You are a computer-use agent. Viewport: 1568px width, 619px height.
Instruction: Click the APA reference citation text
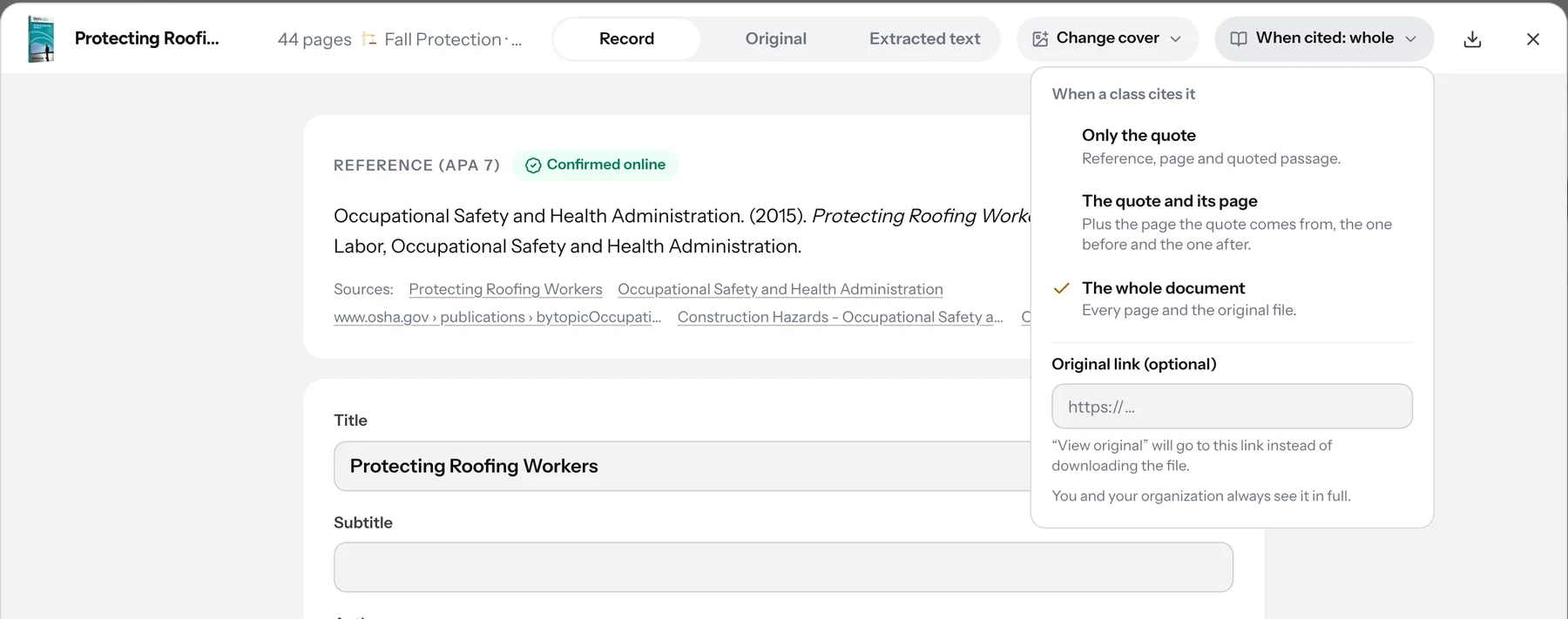(x=682, y=231)
